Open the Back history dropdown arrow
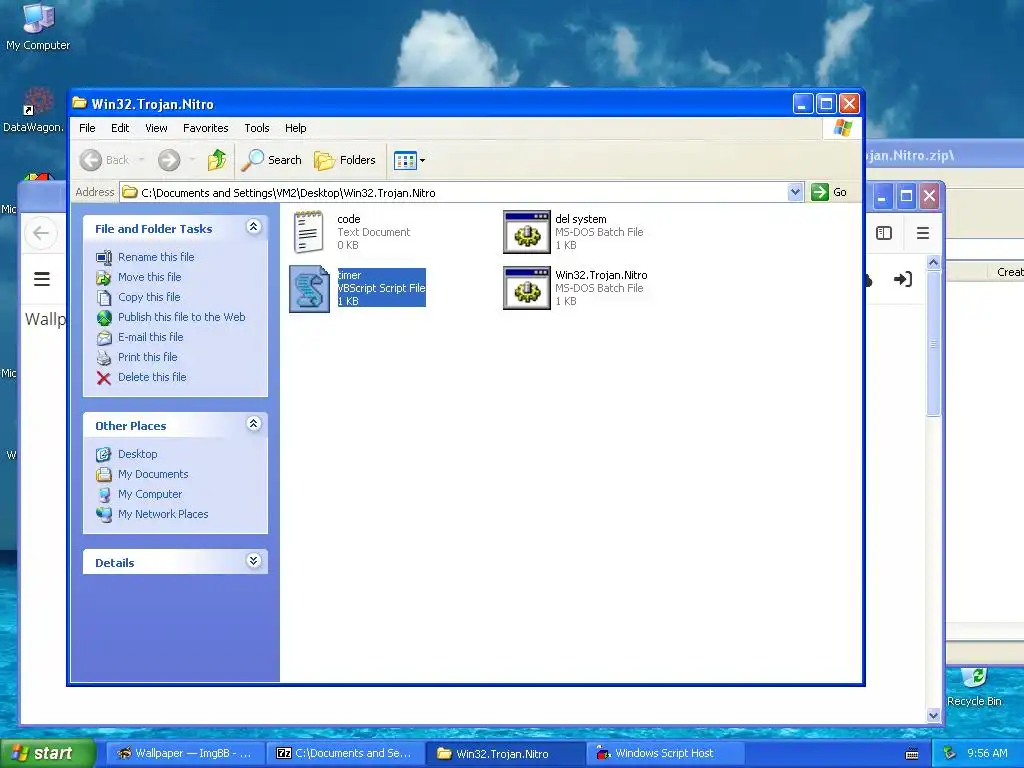The height and width of the screenshot is (768, 1024). point(142,160)
